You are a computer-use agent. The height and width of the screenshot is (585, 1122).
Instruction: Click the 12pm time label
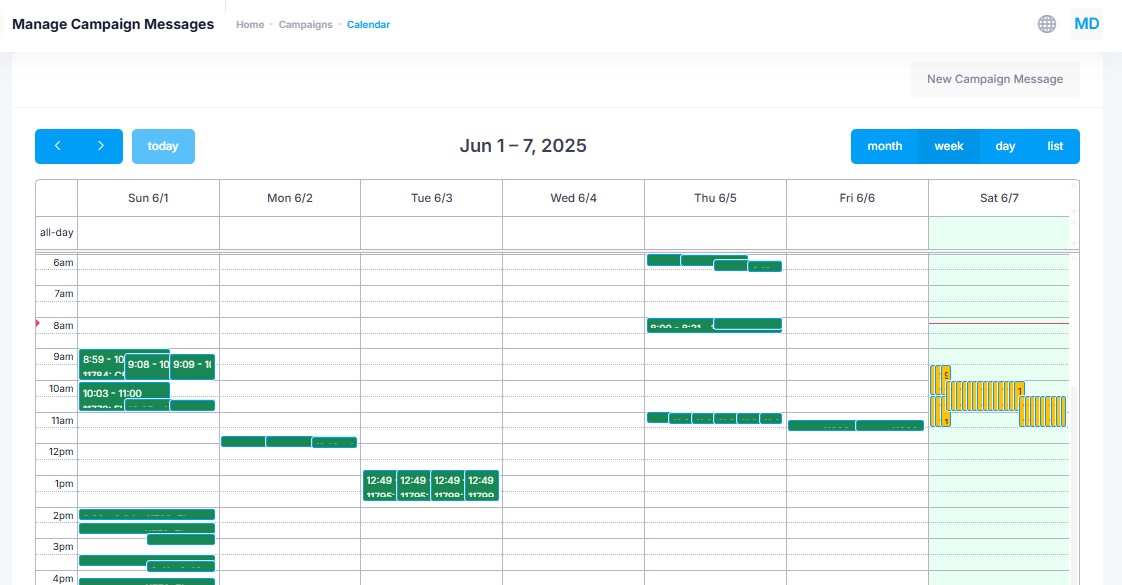pos(61,452)
